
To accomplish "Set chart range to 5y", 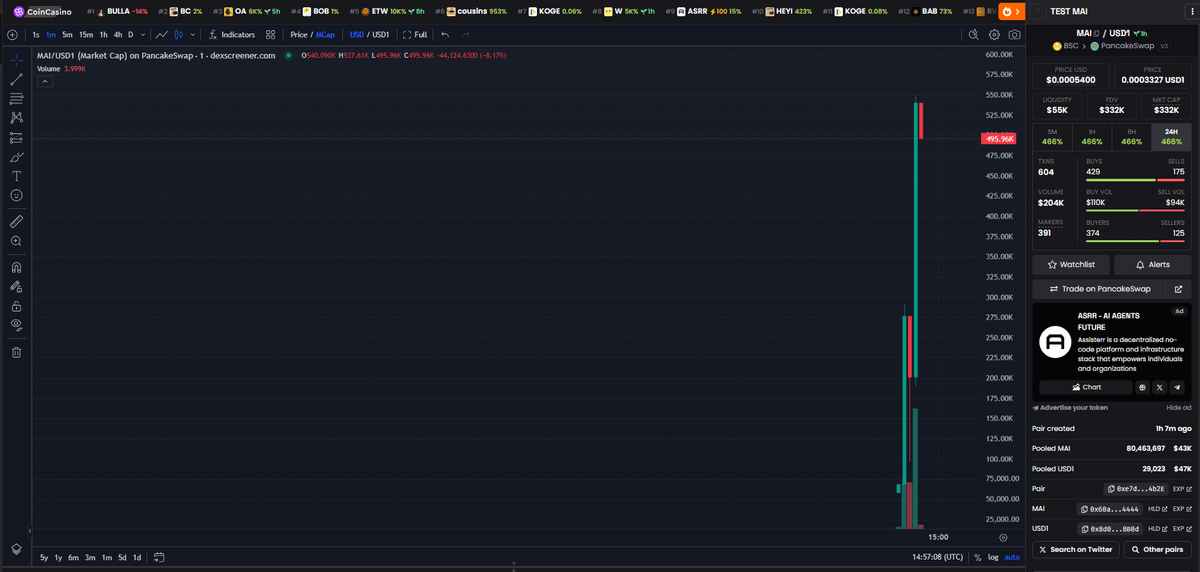I will pyautogui.click(x=44, y=557).
